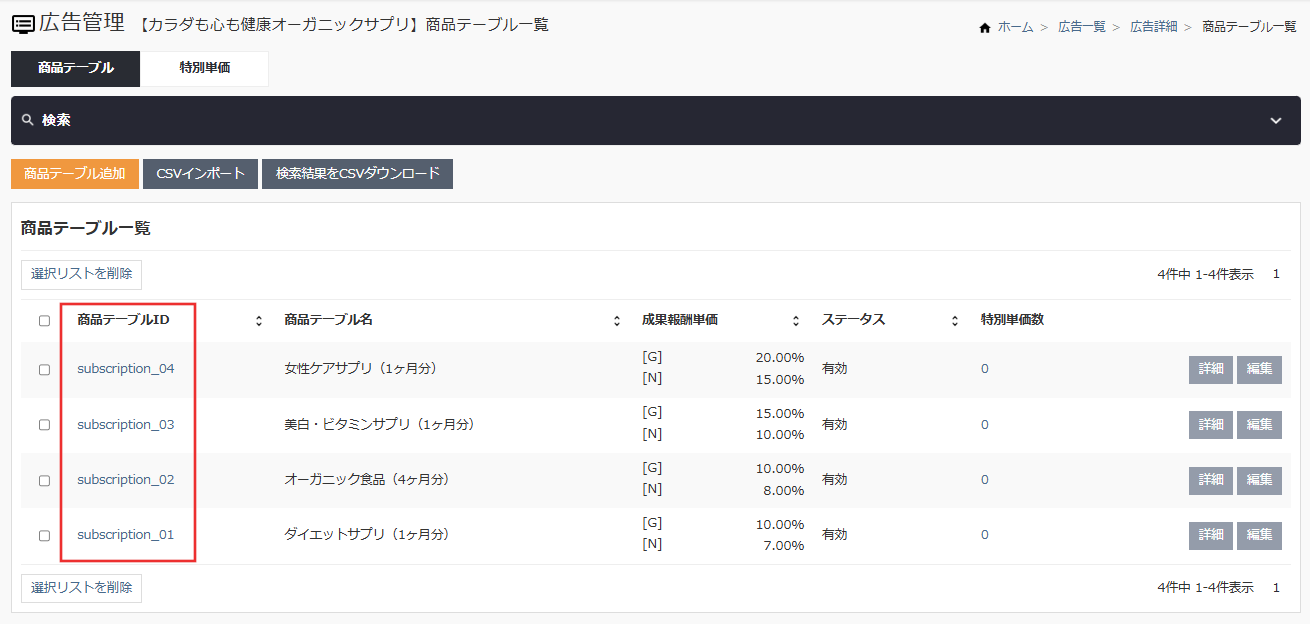
Task: Switch to the 商品テーブル tab
Action: 75,69
